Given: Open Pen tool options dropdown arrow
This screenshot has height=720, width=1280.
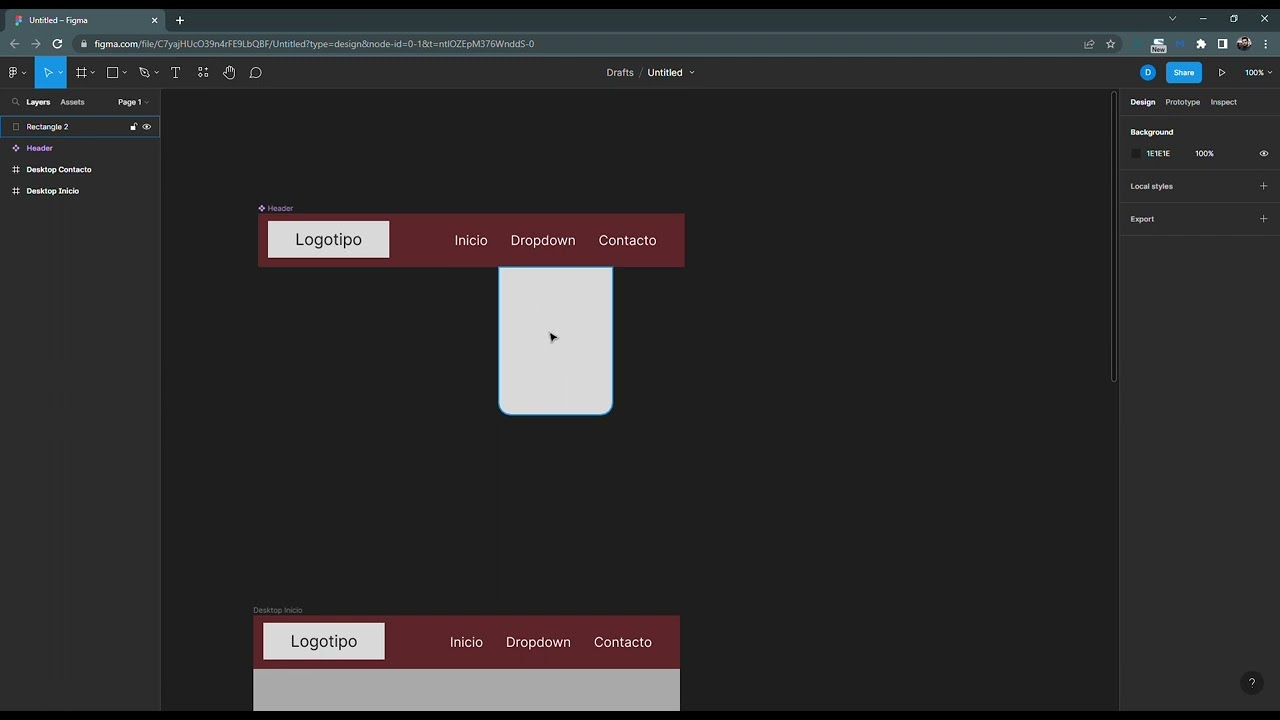Looking at the screenshot, I should [156, 72].
